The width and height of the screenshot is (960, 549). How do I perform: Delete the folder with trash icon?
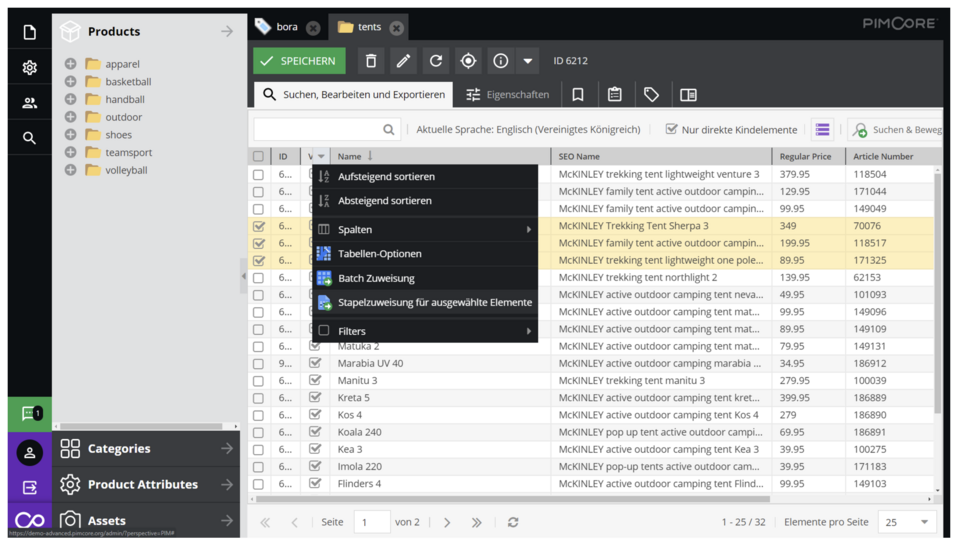(x=371, y=61)
